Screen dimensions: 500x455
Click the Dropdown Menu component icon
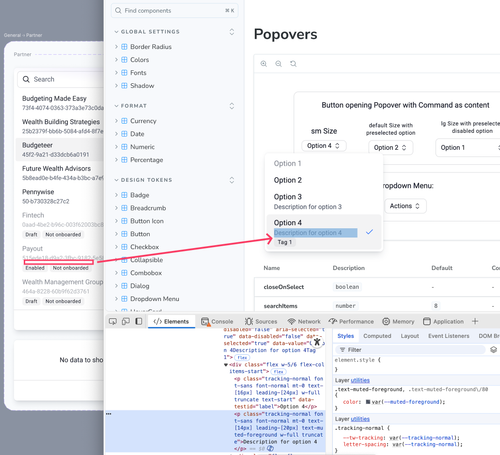click(124, 299)
